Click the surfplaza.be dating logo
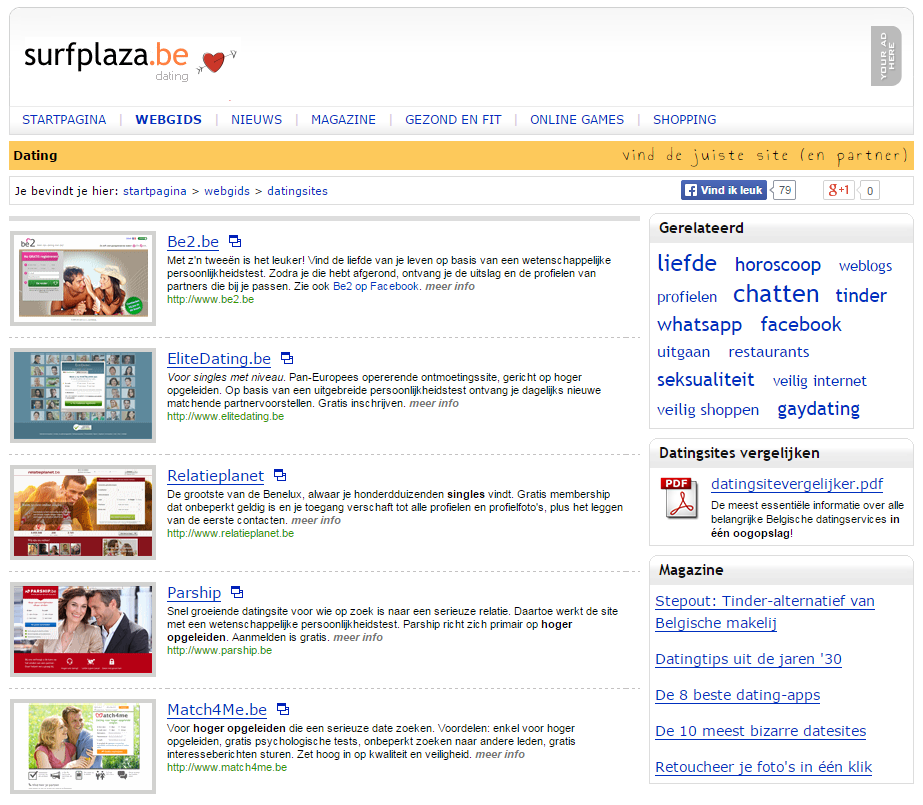 pos(131,62)
